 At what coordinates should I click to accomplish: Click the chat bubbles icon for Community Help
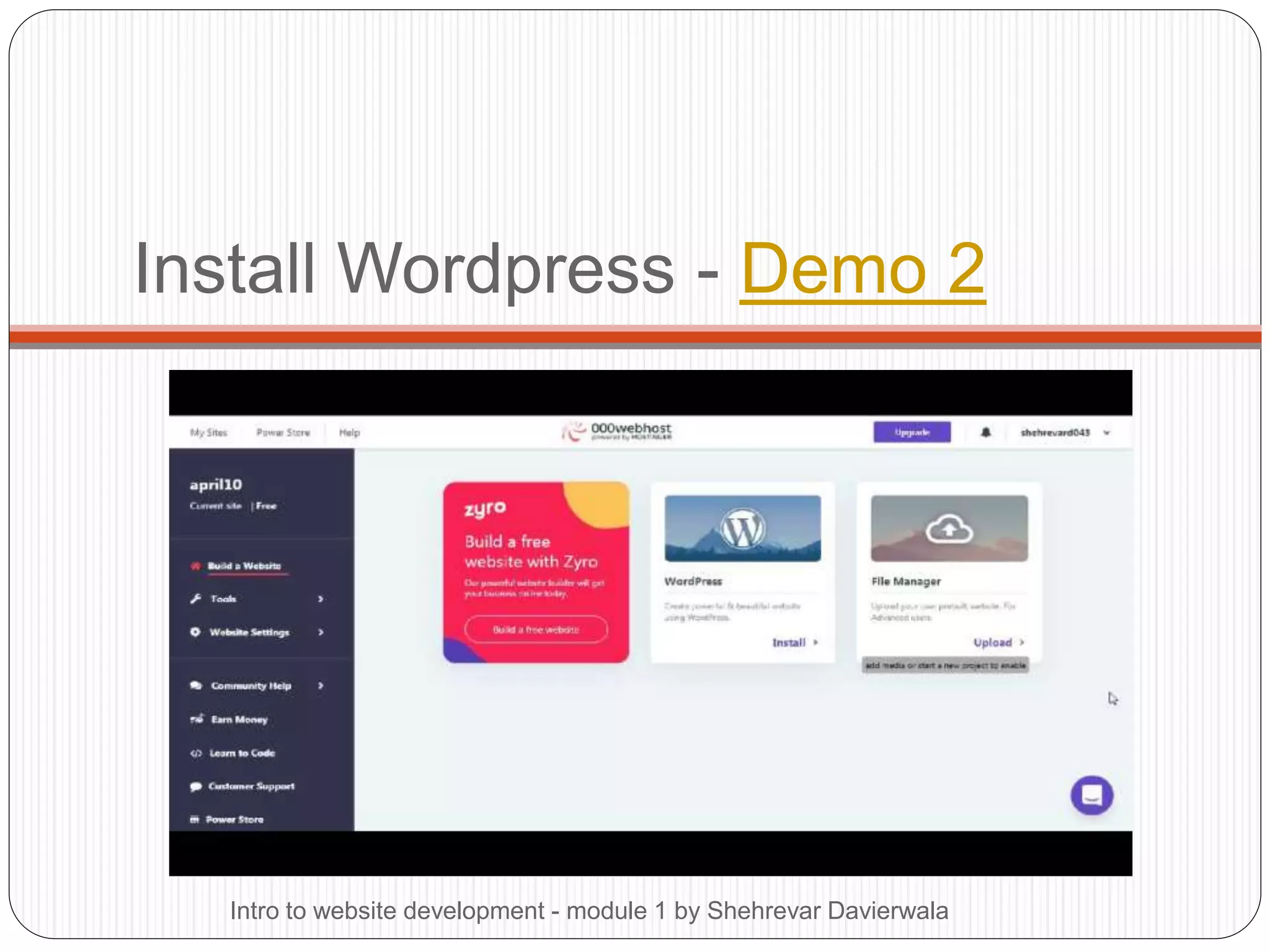(x=196, y=685)
